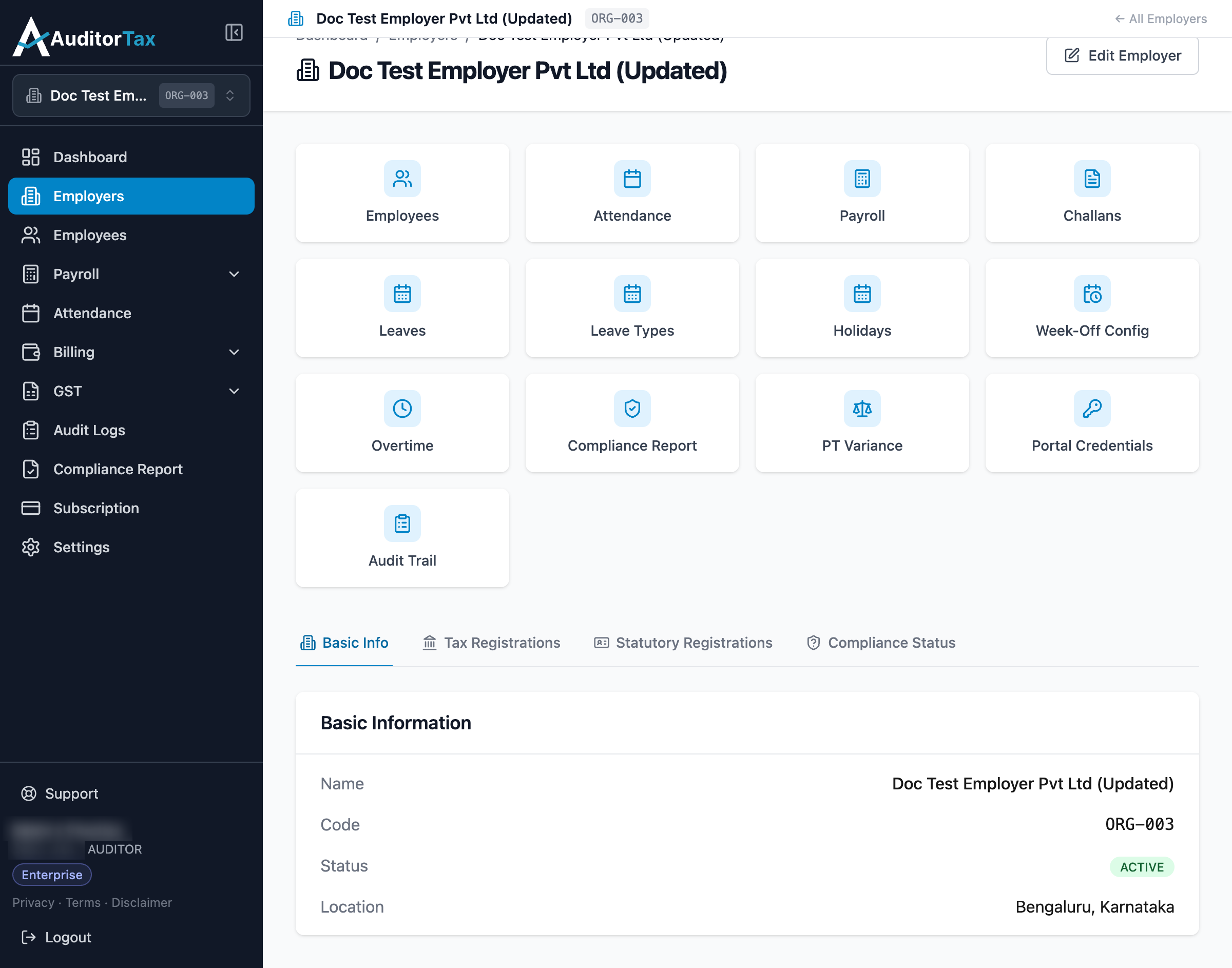Open the Employees quick-access card
Image resolution: width=1232 pixels, height=968 pixels.
point(402,192)
